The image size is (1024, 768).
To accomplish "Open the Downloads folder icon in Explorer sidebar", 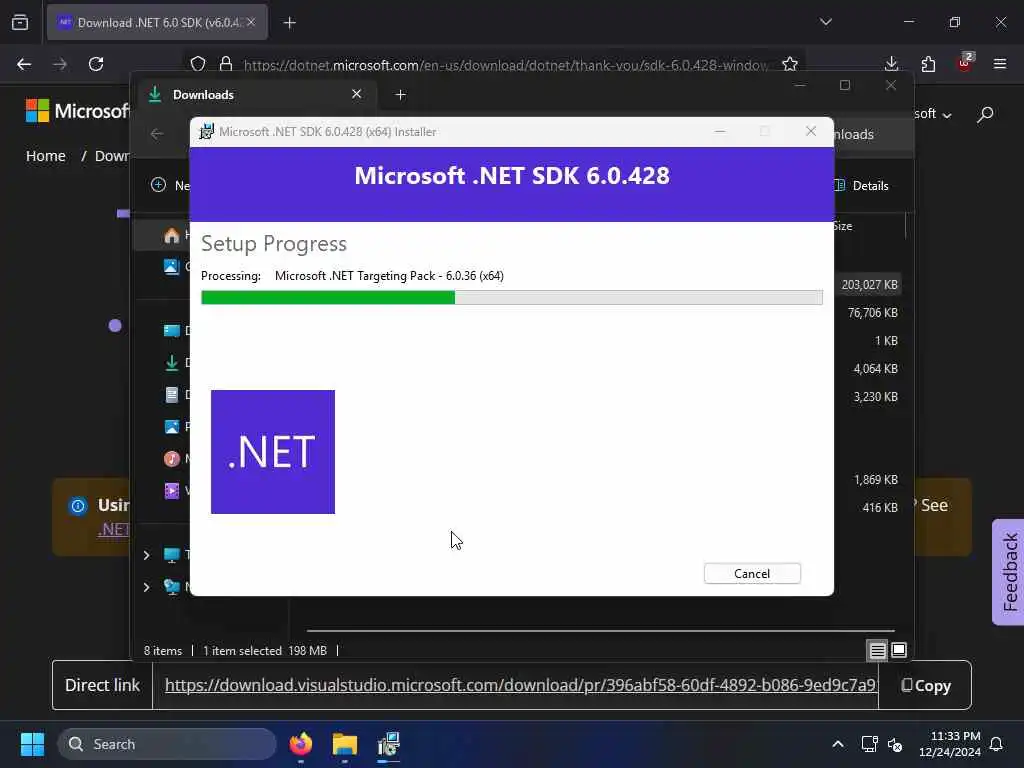I will (171, 362).
